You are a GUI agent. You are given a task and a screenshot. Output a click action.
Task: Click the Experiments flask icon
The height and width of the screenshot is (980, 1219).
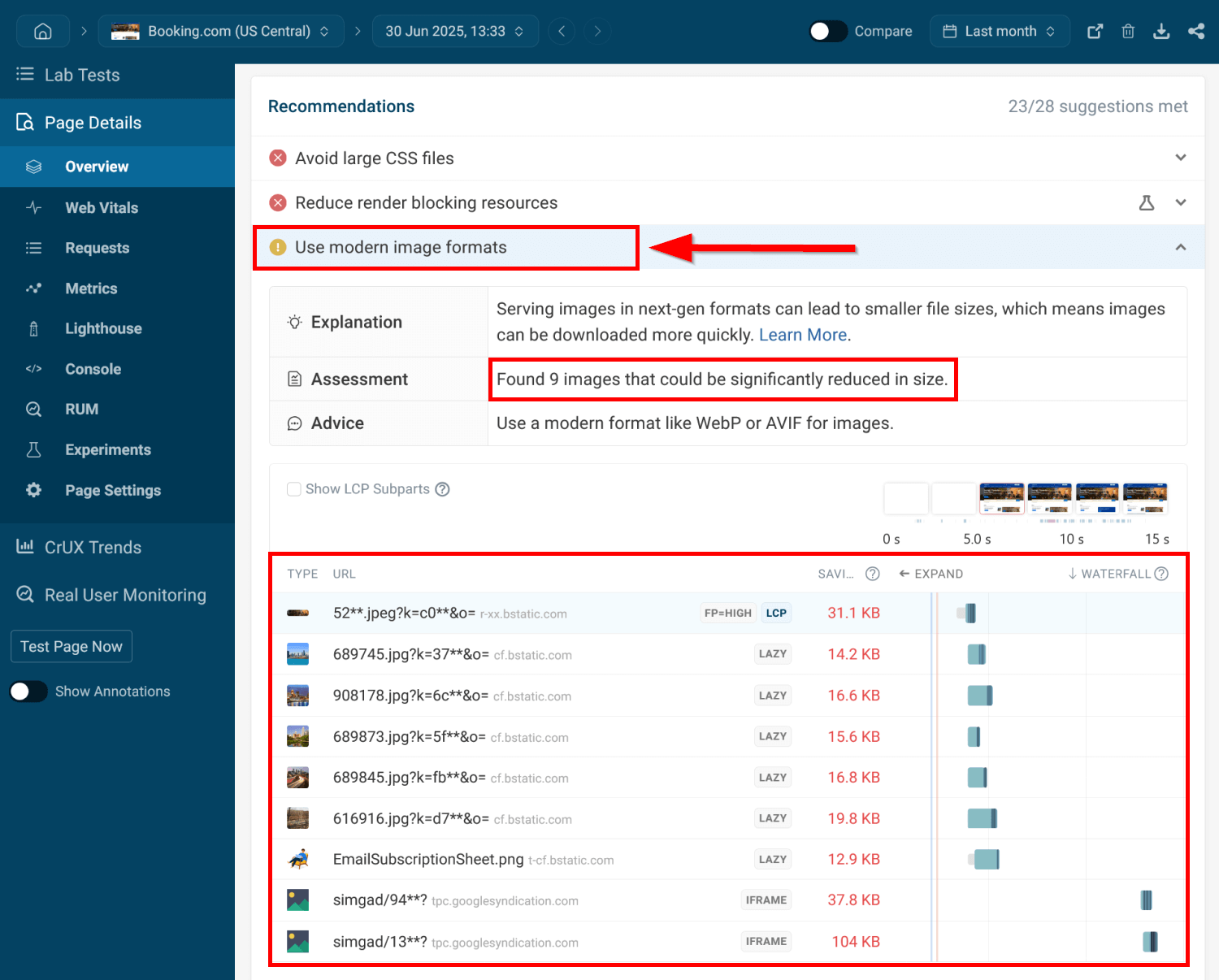pyautogui.click(x=33, y=449)
